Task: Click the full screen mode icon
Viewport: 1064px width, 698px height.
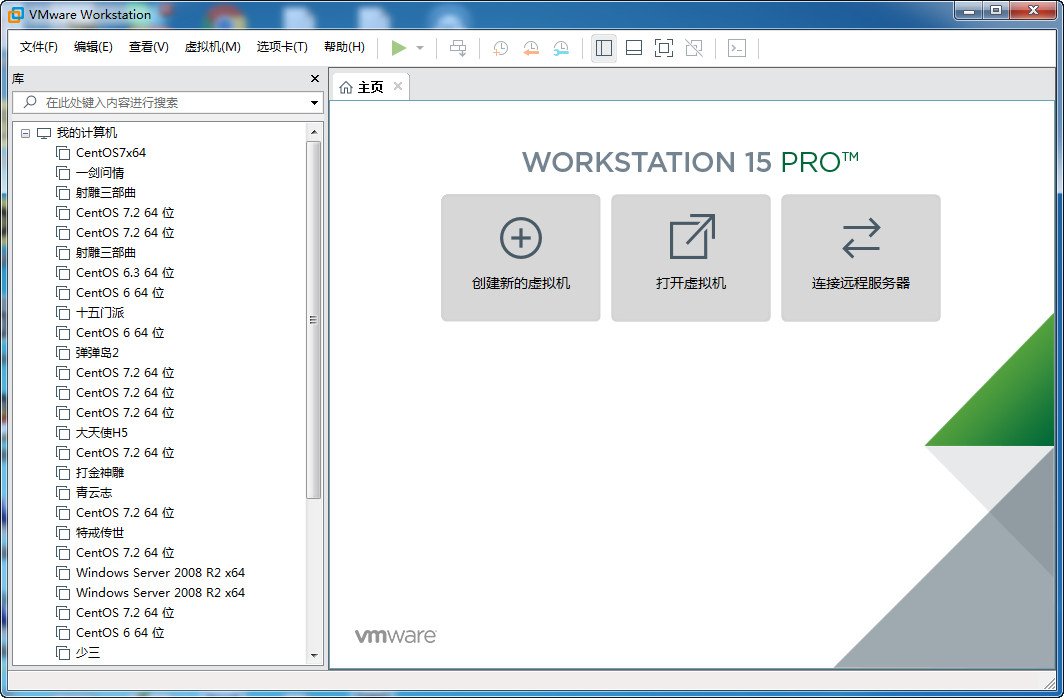Action: 664,48
